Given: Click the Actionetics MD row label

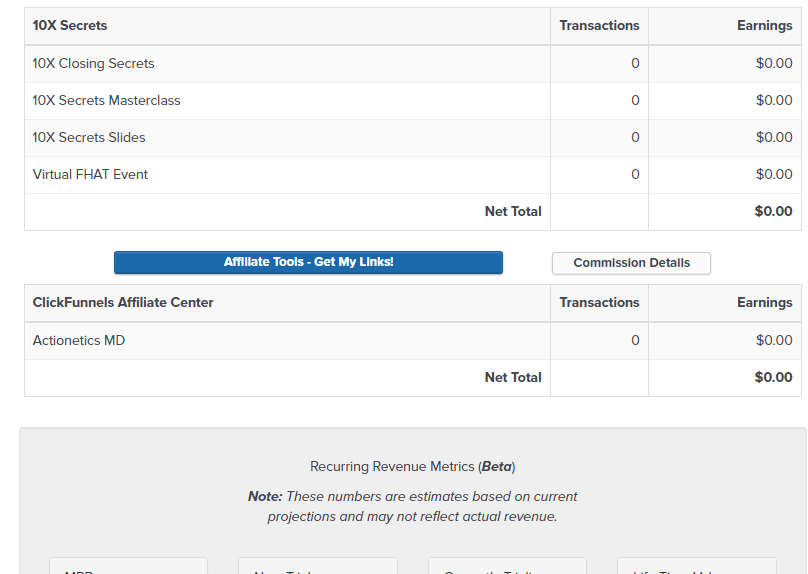Looking at the screenshot, I should click(79, 341).
